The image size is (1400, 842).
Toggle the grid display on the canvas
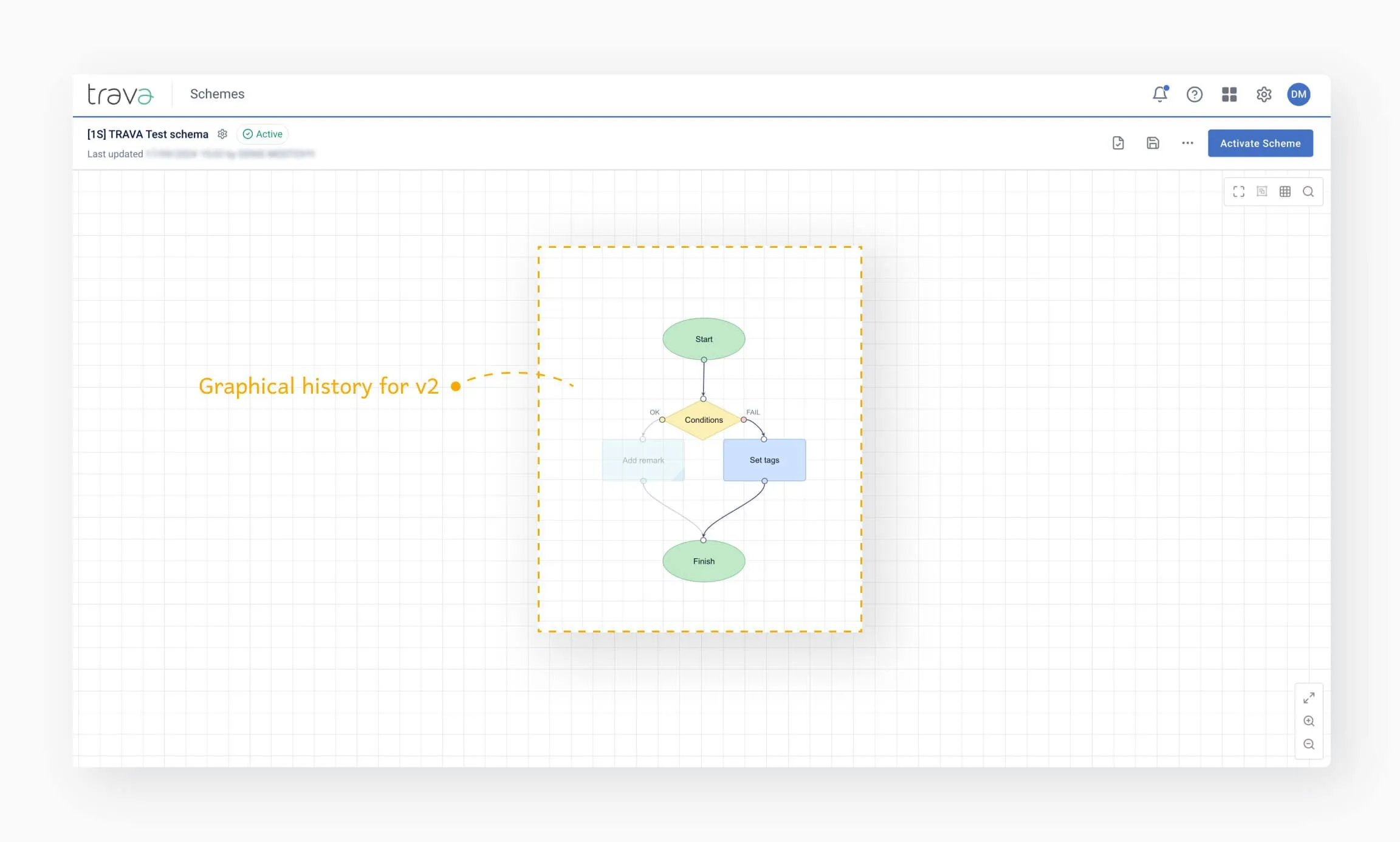click(x=1285, y=191)
